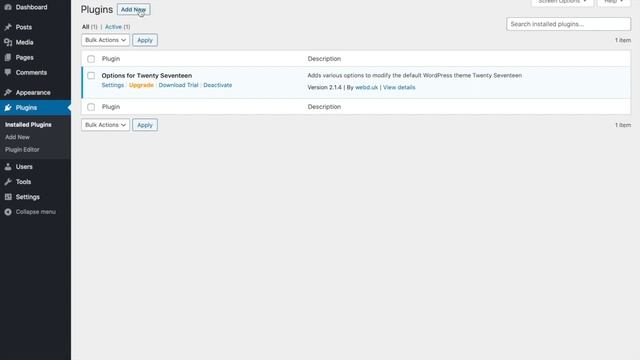
Task: Open the bottom Bulk Actions dropdown
Action: coord(105,125)
